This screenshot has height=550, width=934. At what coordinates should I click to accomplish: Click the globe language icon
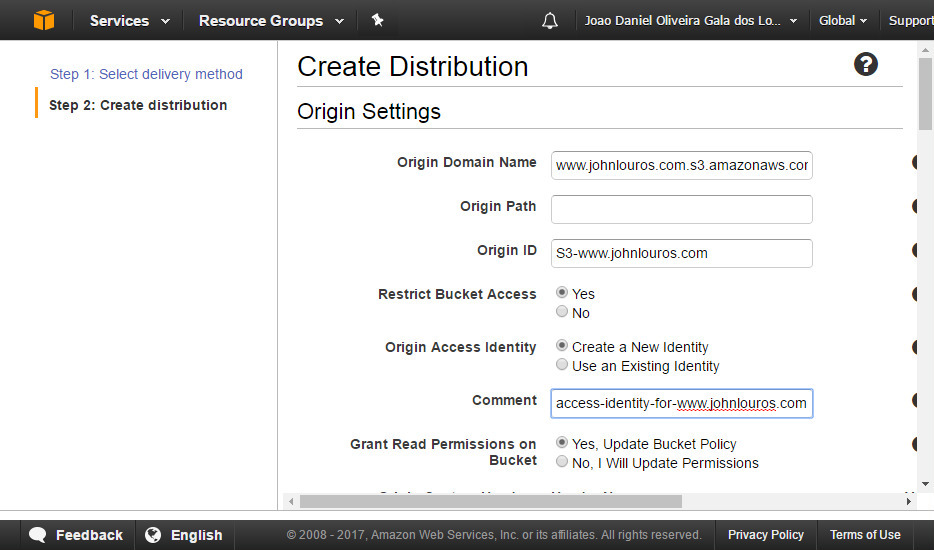click(x=153, y=535)
